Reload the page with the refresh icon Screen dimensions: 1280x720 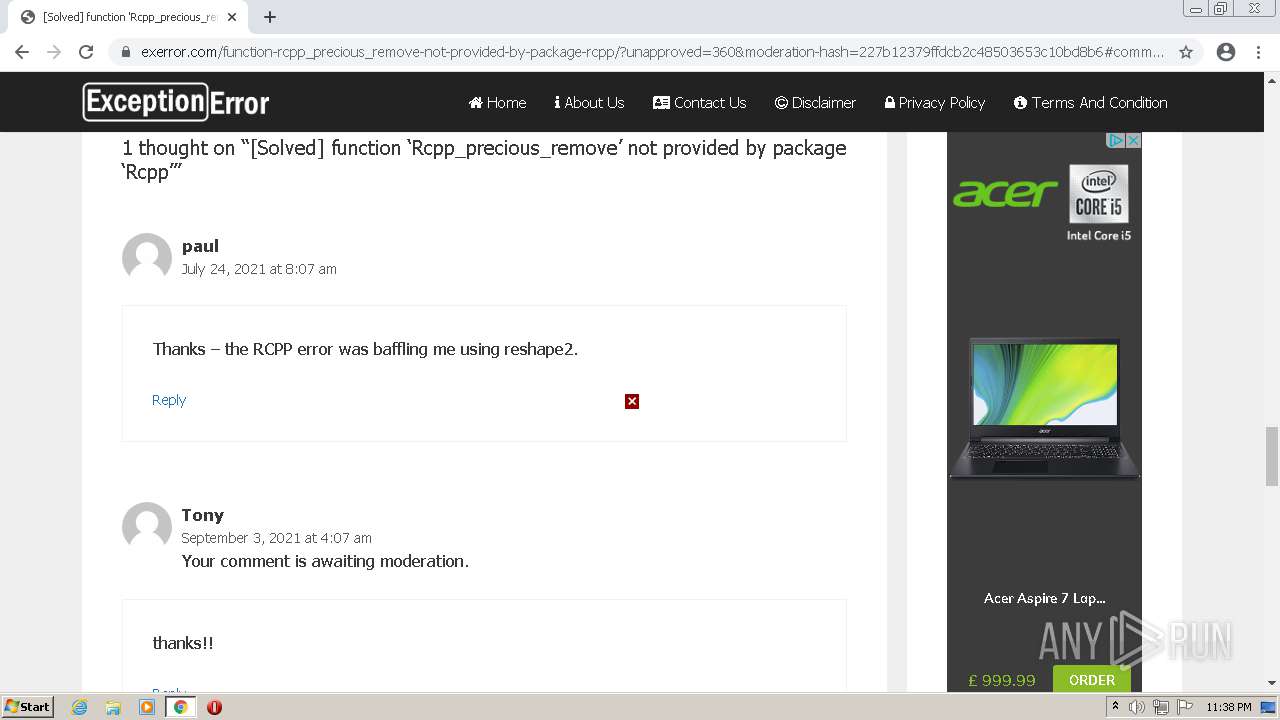tap(86, 52)
